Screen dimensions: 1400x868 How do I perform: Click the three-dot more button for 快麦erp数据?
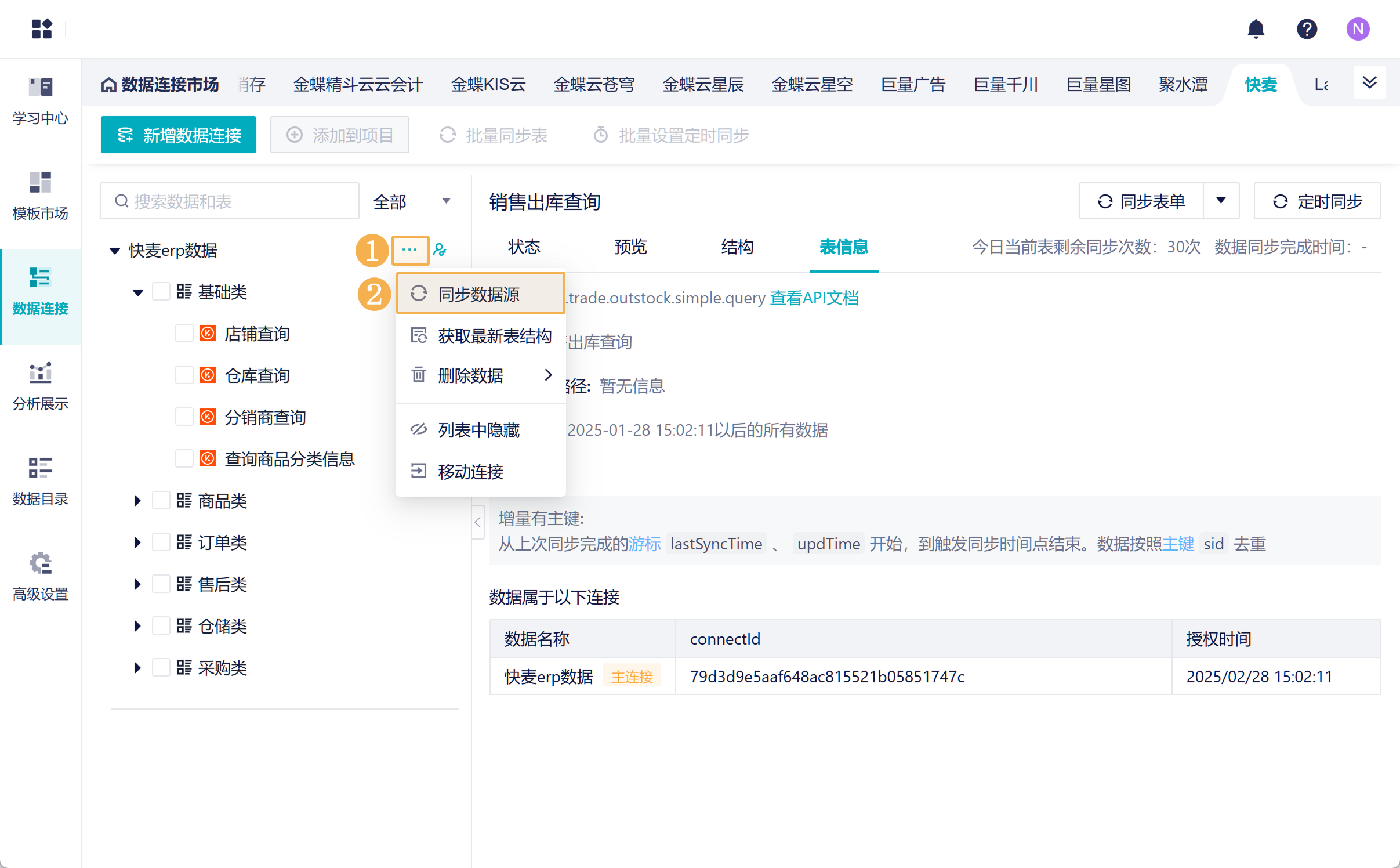(410, 250)
